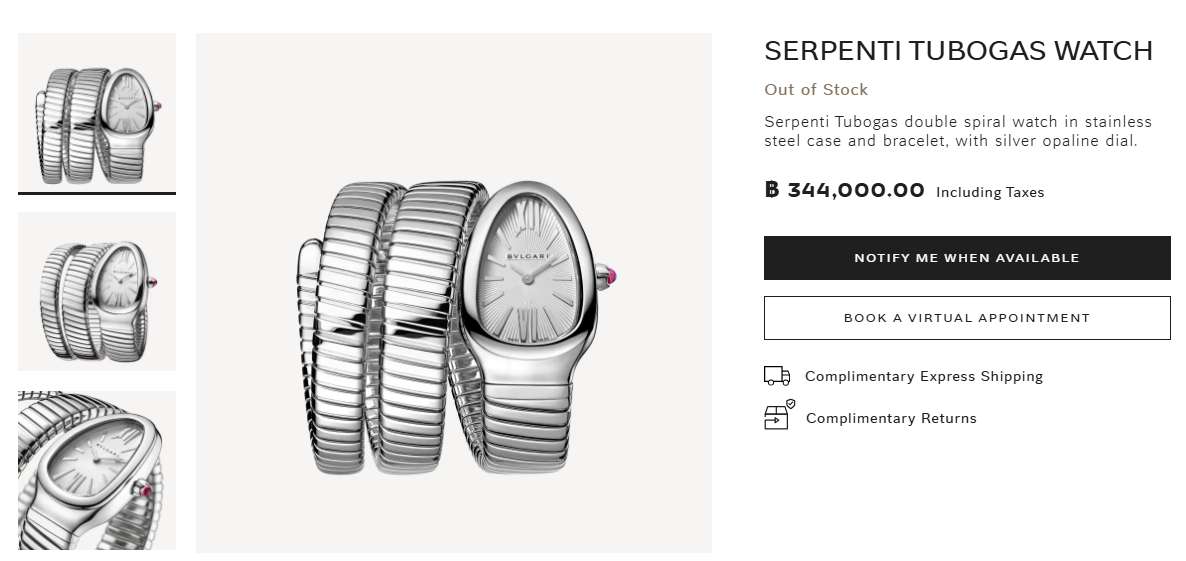Click the BVLGARI logo on the large dial
This screenshot has height=561, width=1186.
pos(524,255)
